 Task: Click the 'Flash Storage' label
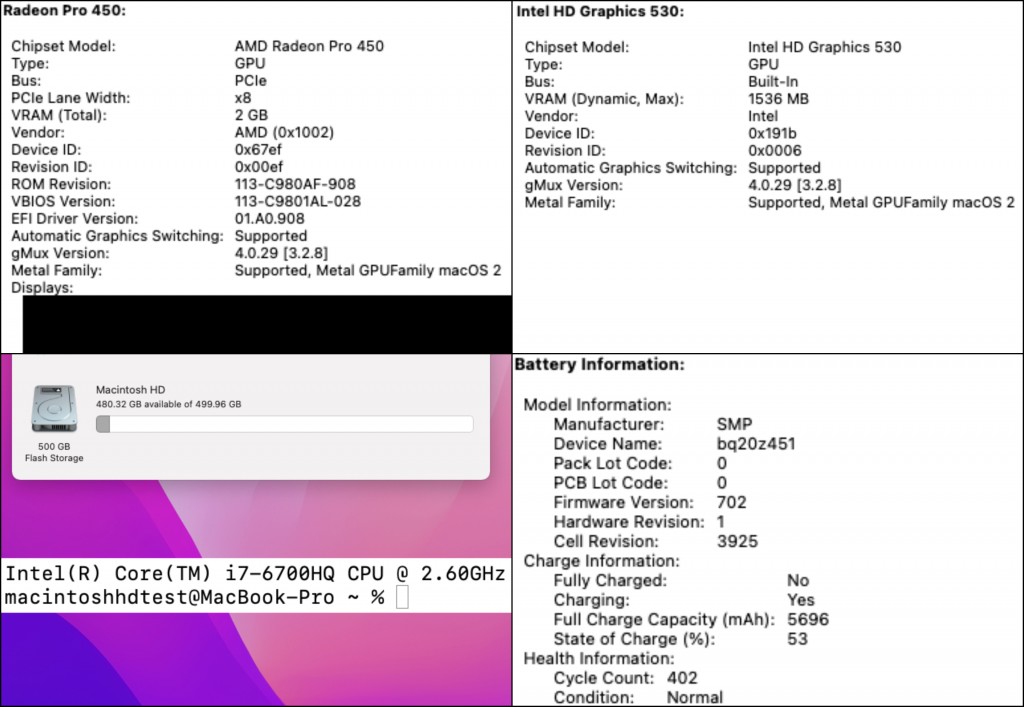54,458
